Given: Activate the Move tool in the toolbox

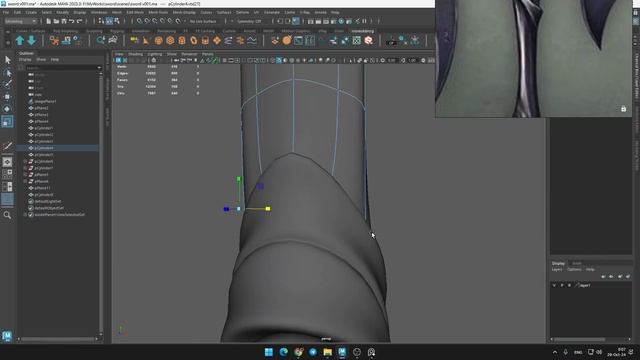Looking at the screenshot, I should (7, 97).
